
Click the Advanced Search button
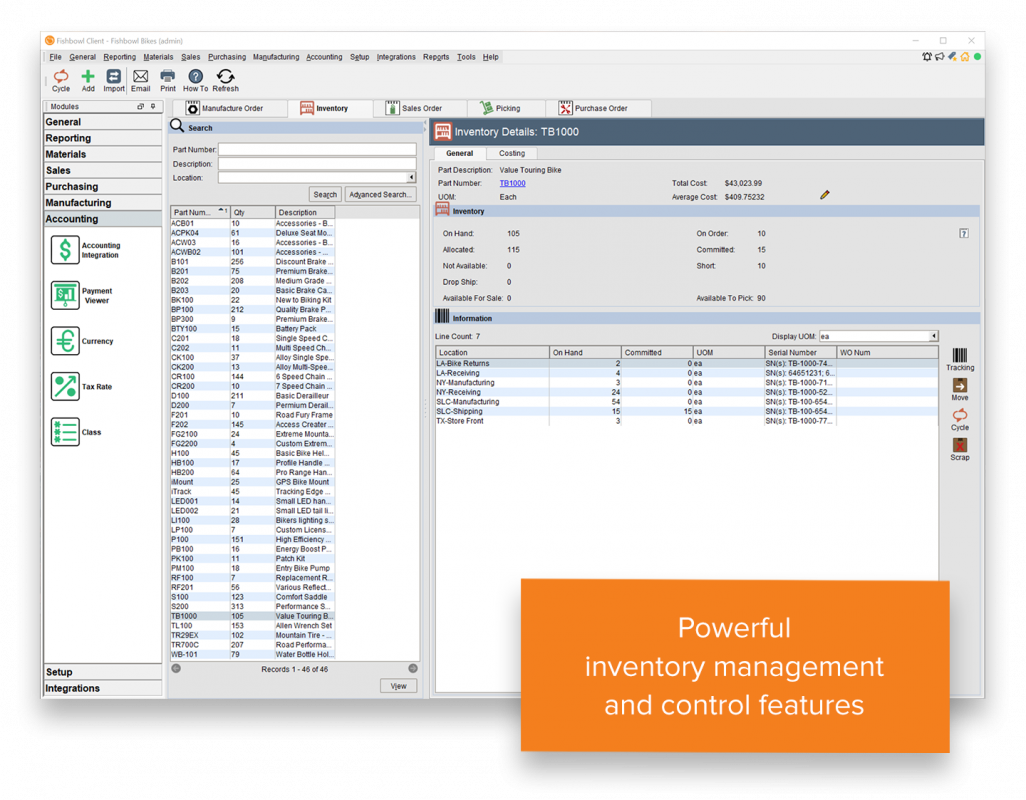point(380,194)
